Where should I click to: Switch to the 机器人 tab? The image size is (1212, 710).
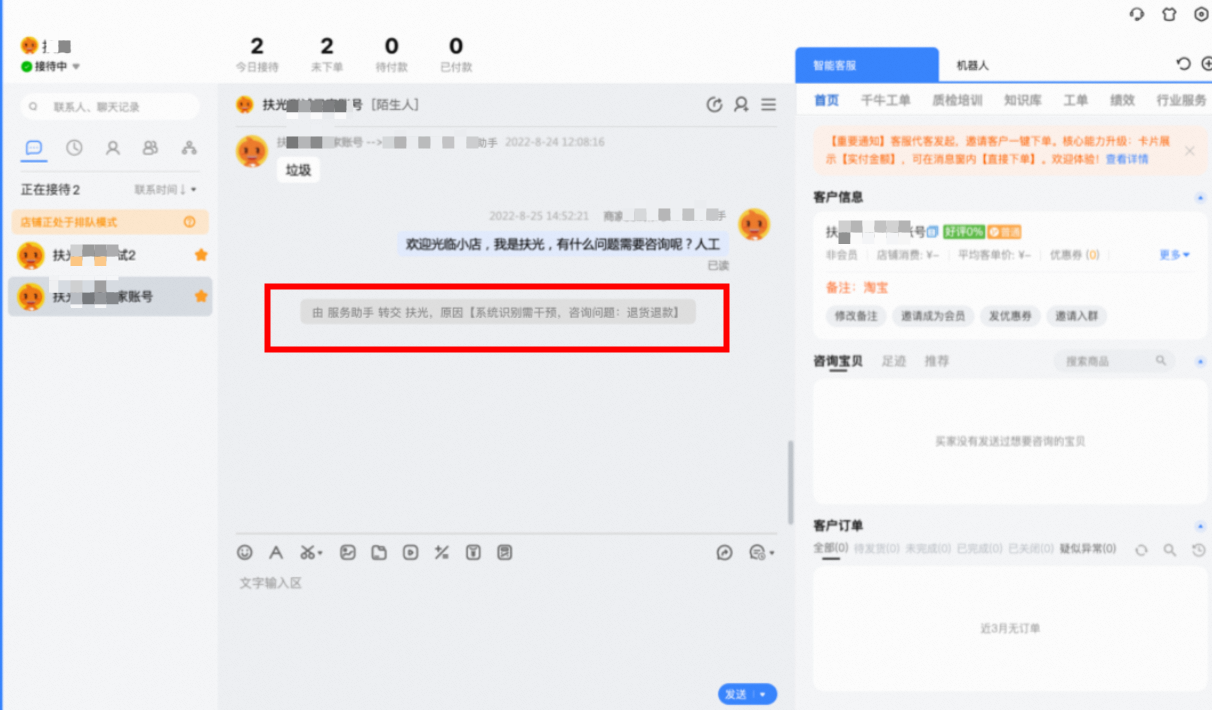[972, 65]
